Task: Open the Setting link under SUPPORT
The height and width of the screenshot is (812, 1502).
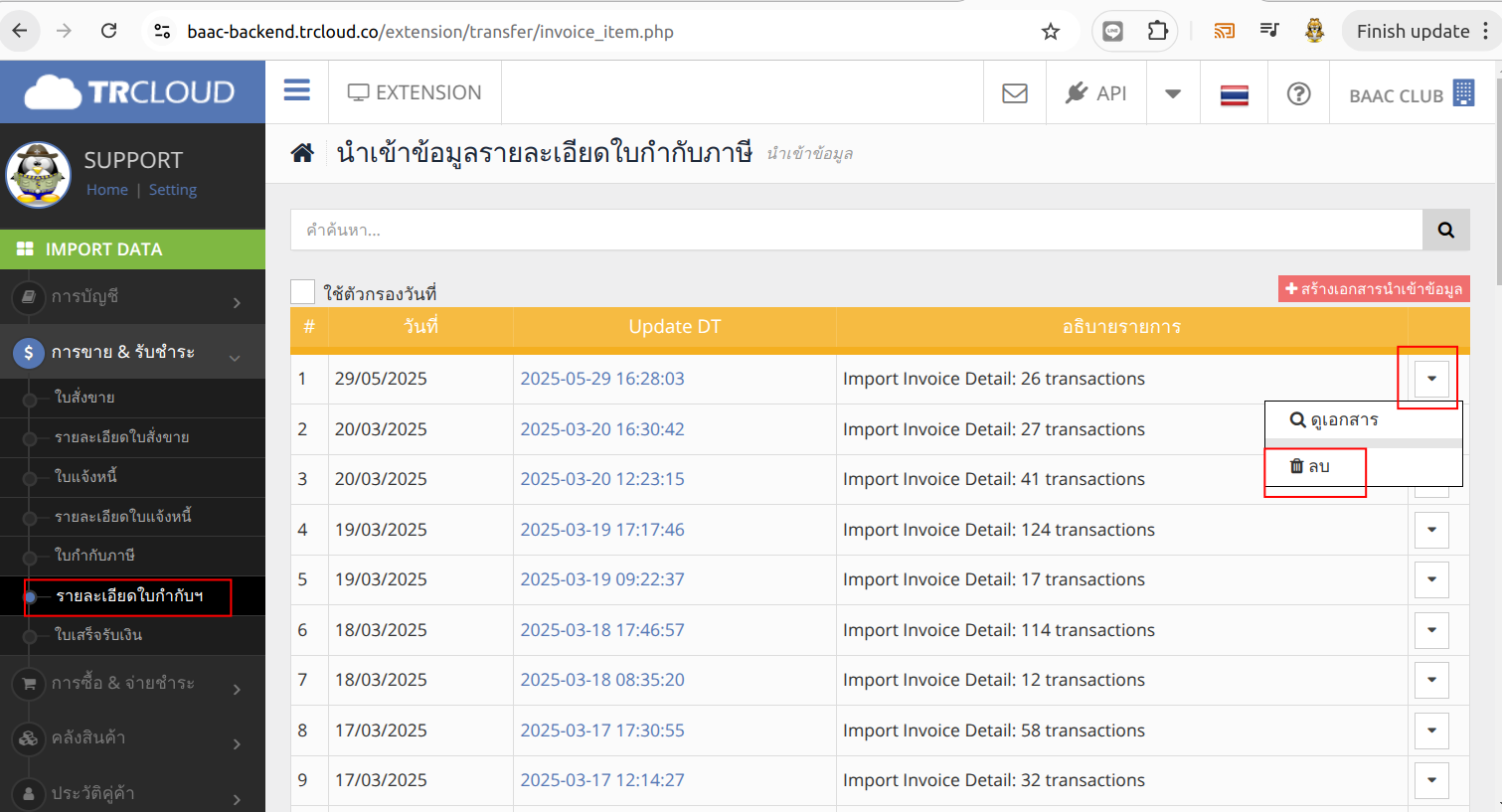Action: (173, 190)
